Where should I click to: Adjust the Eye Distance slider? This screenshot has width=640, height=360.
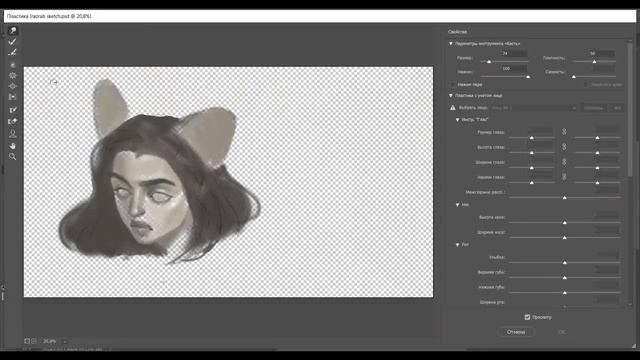[x=565, y=198]
